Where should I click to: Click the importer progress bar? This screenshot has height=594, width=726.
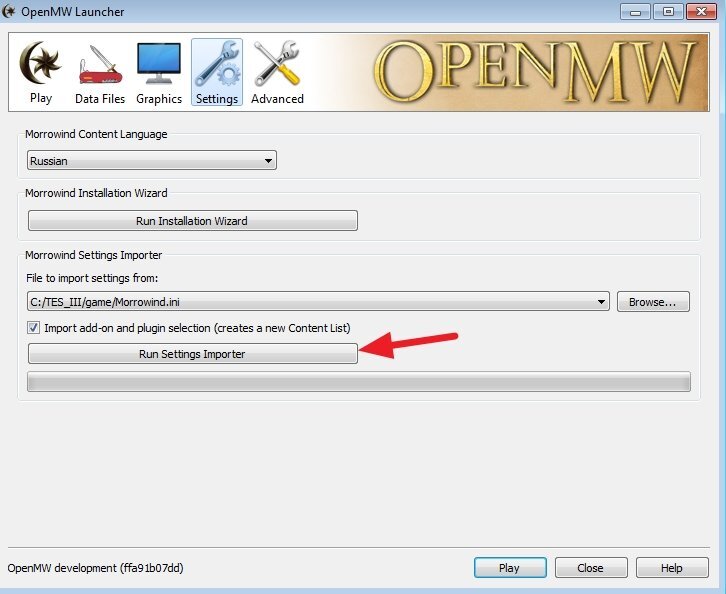click(358, 382)
